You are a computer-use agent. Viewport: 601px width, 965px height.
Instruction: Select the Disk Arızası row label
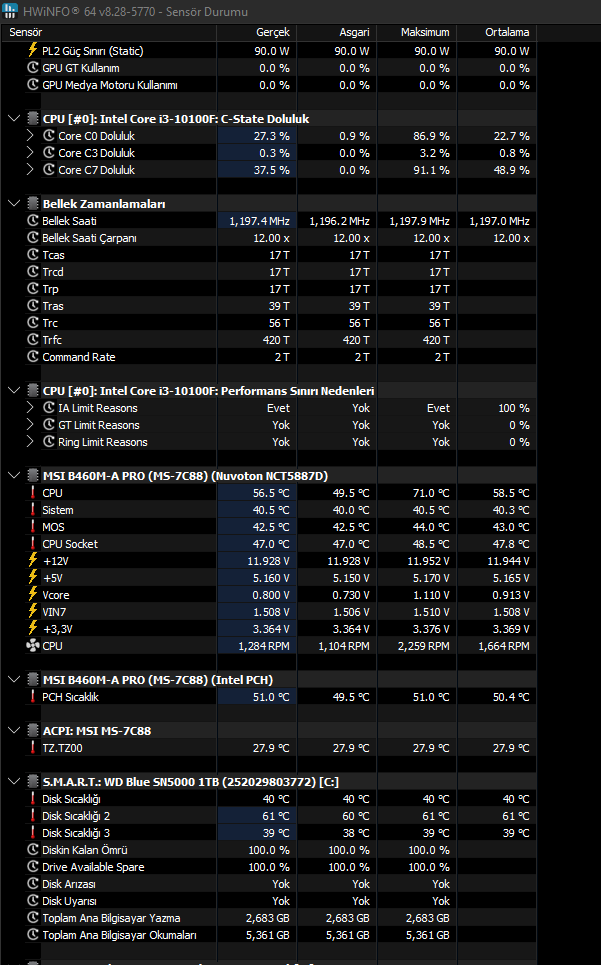69,884
